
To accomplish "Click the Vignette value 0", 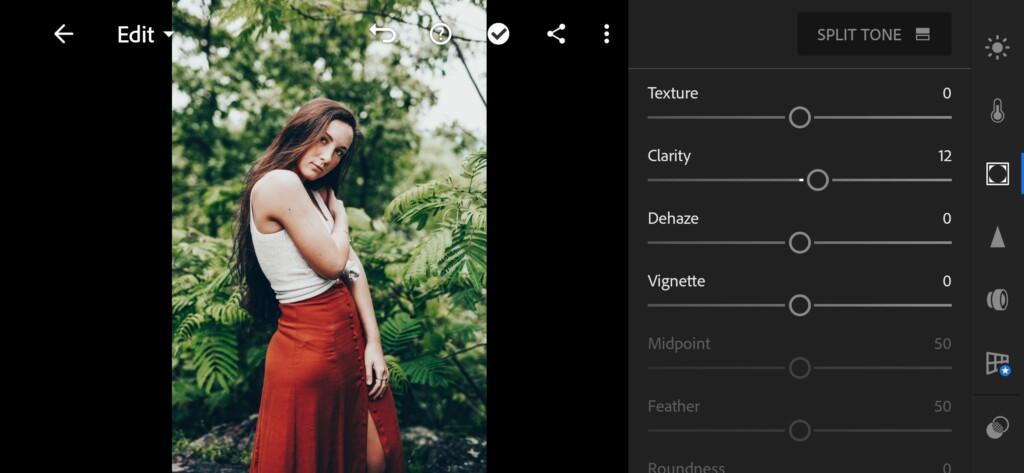I will [947, 282].
